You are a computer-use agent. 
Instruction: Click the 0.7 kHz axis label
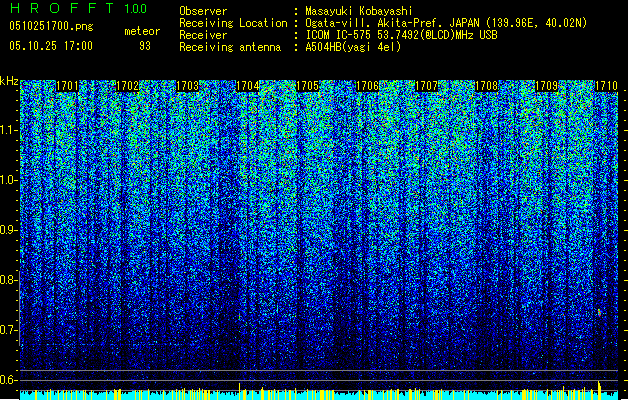click(x=8, y=330)
